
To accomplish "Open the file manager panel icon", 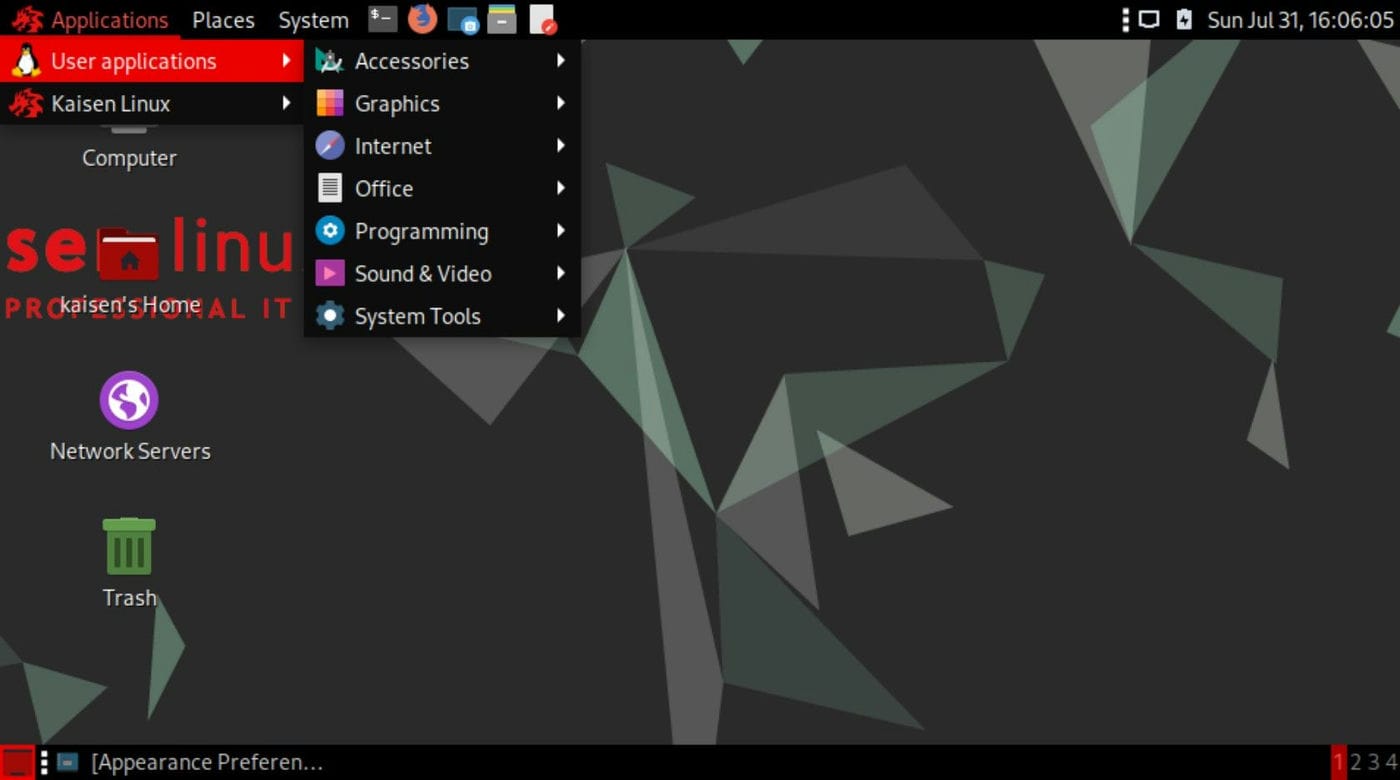I will pos(501,18).
